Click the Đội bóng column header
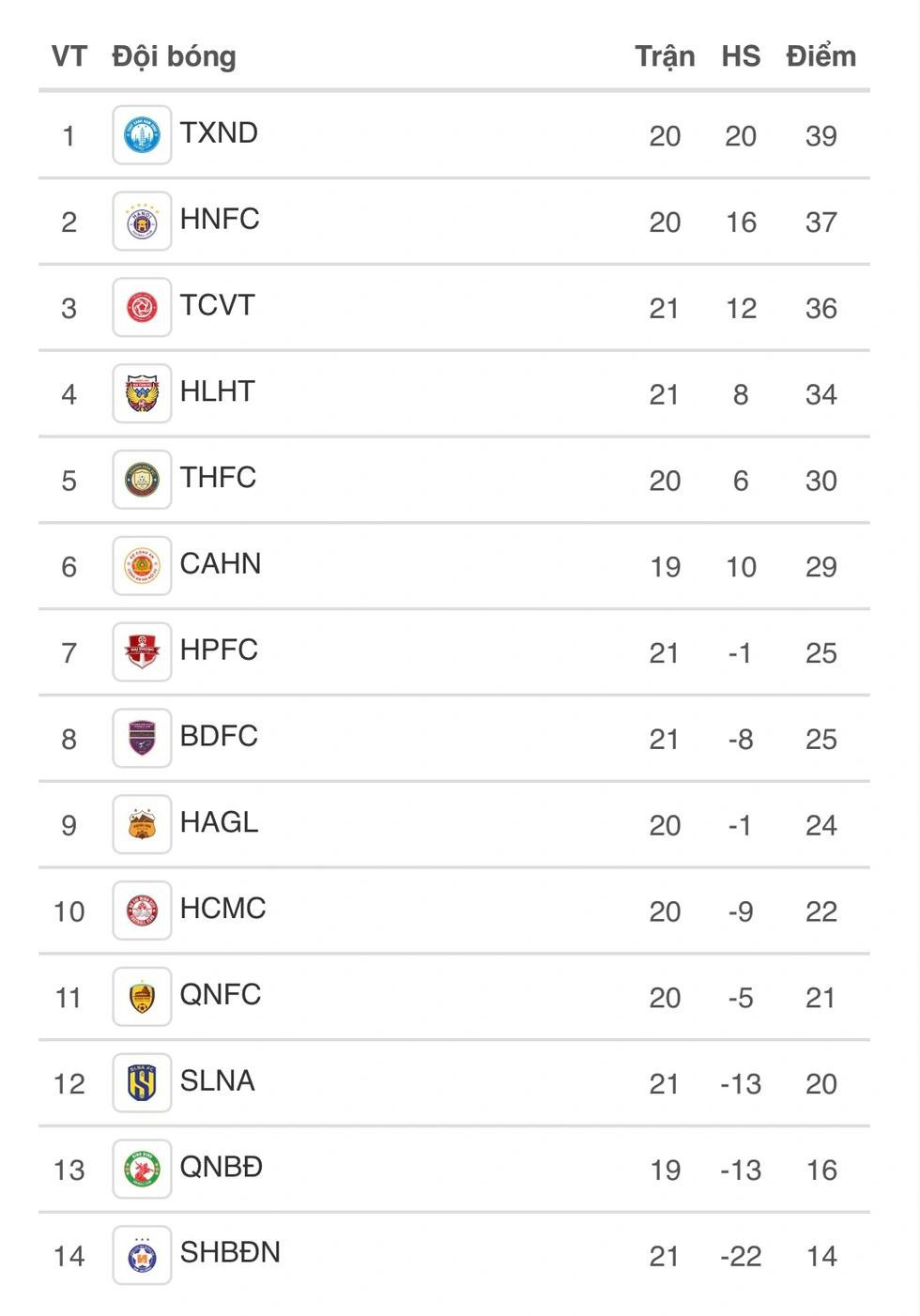920x1316 pixels. [174, 57]
